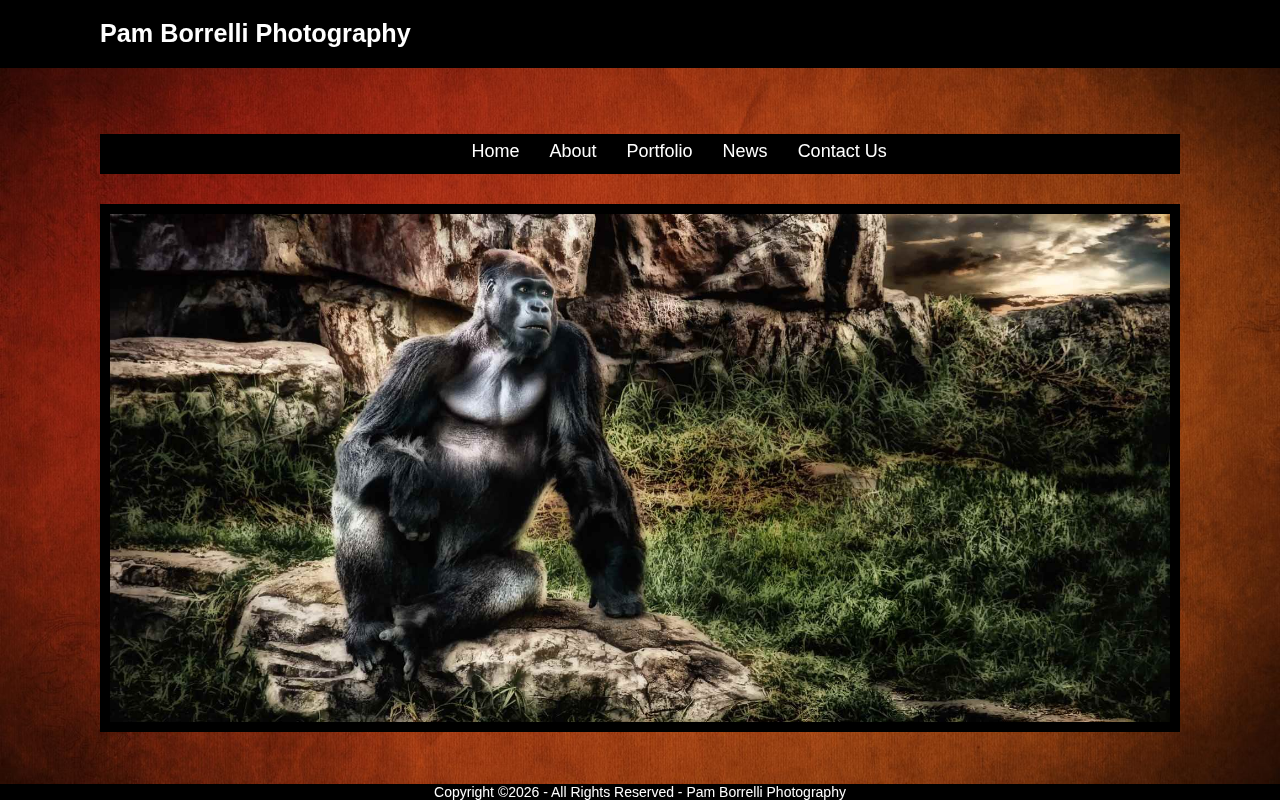The width and height of the screenshot is (1280, 800).
Task: Open the Contact Us page
Action: click(842, 151)
